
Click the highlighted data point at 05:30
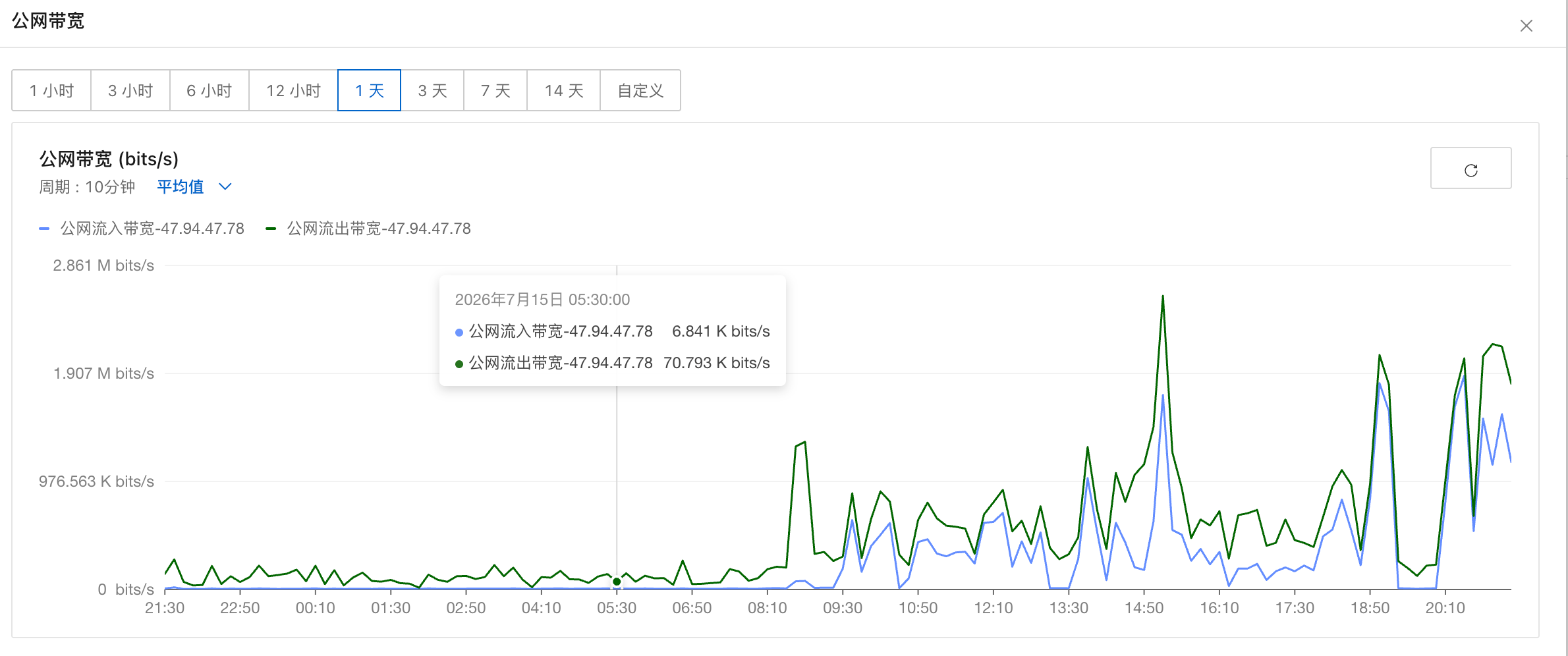(x=617, y=582)
